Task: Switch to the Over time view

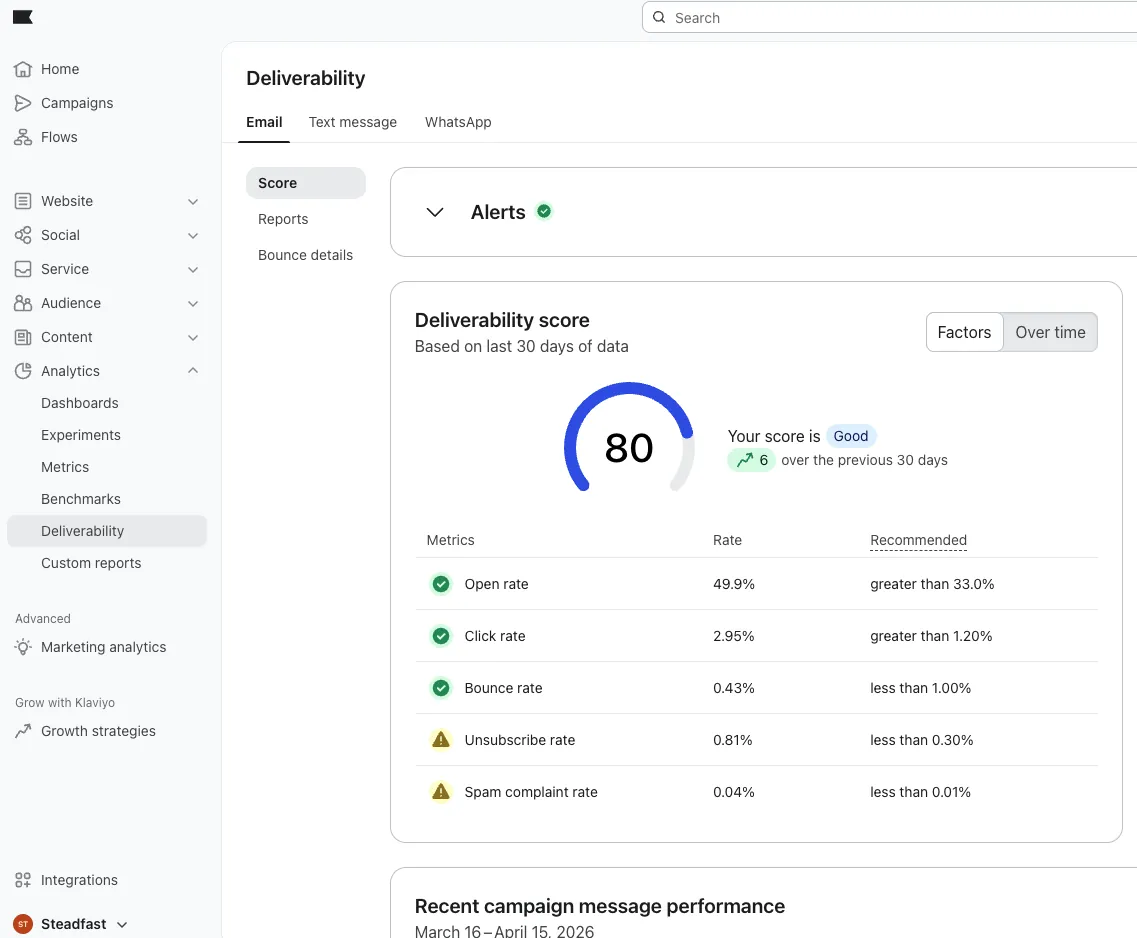Action: coord(1050,332)
